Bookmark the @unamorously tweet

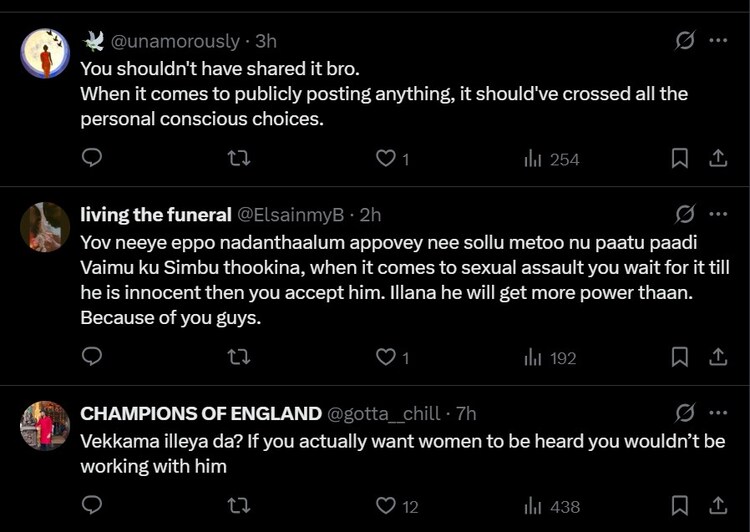click(679, 158)
